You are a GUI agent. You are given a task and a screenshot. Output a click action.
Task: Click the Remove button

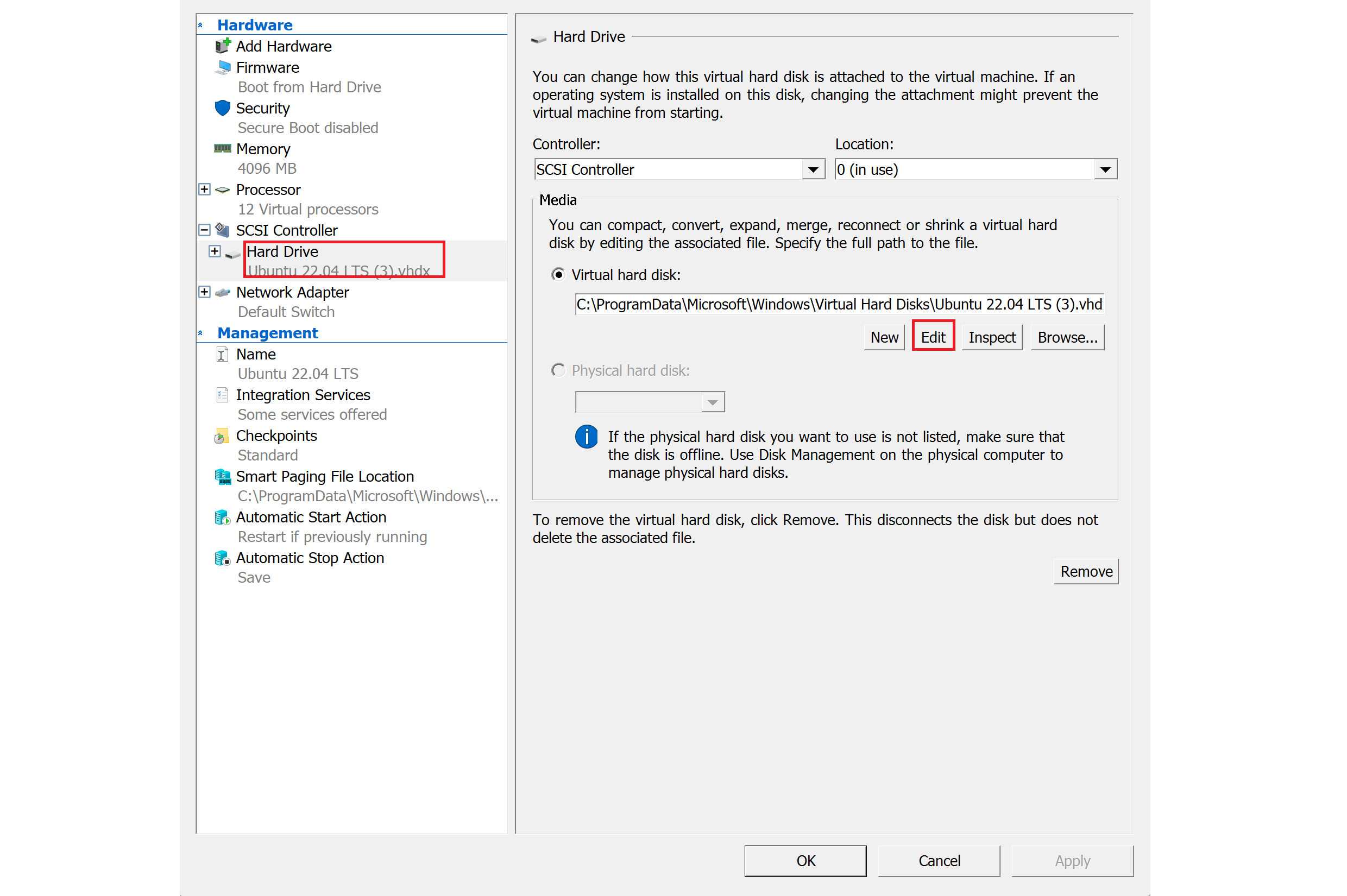(1085, 571)
